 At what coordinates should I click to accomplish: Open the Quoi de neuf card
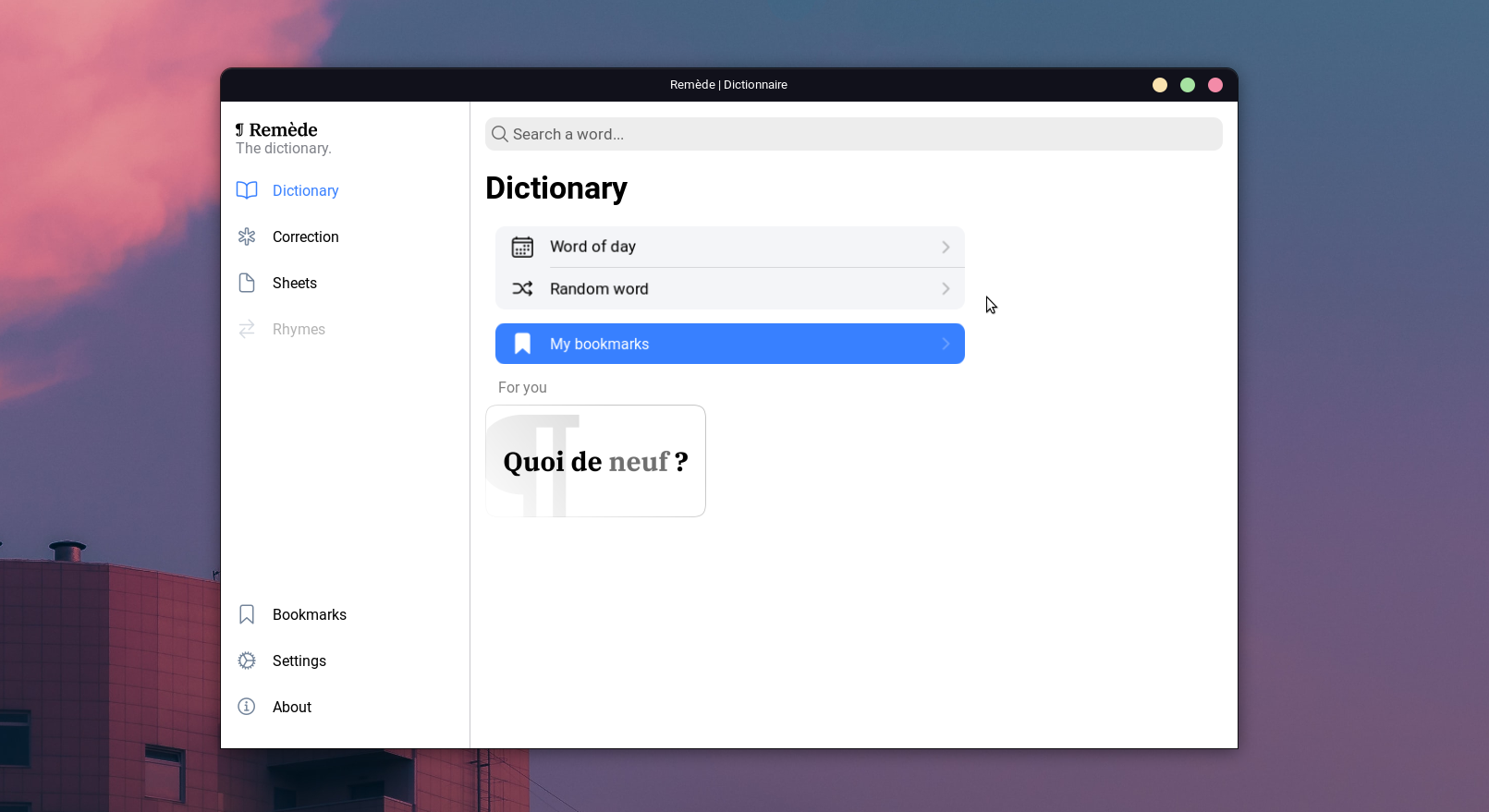point(596,461)
